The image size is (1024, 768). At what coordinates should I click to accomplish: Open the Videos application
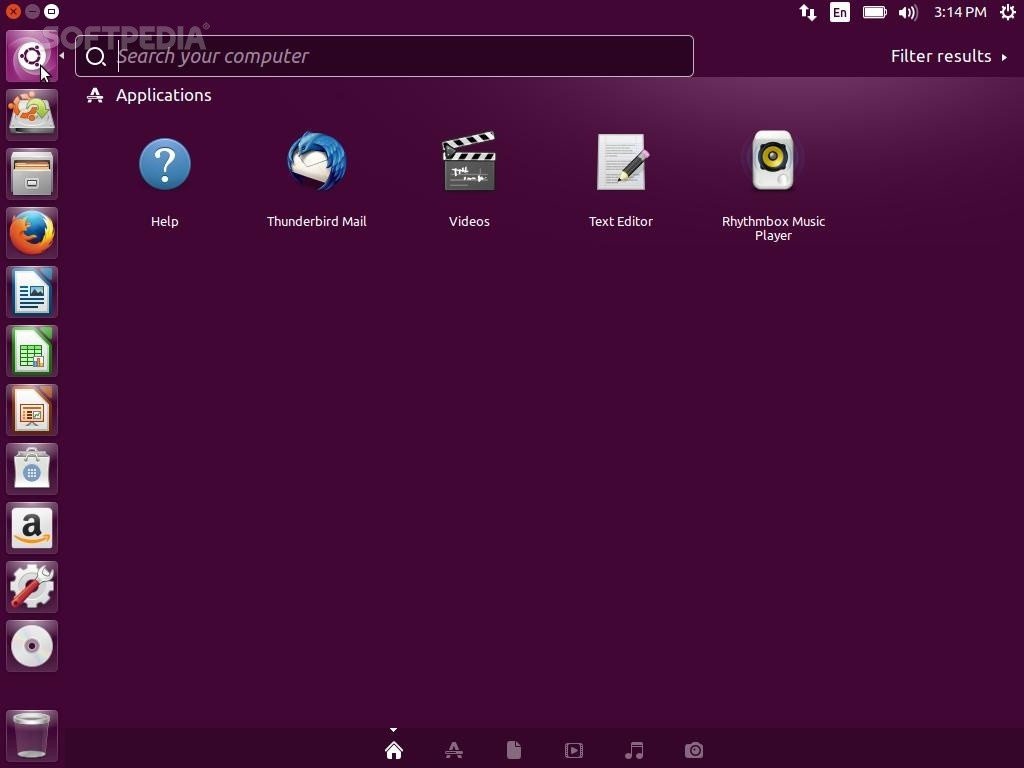(469, 163)
